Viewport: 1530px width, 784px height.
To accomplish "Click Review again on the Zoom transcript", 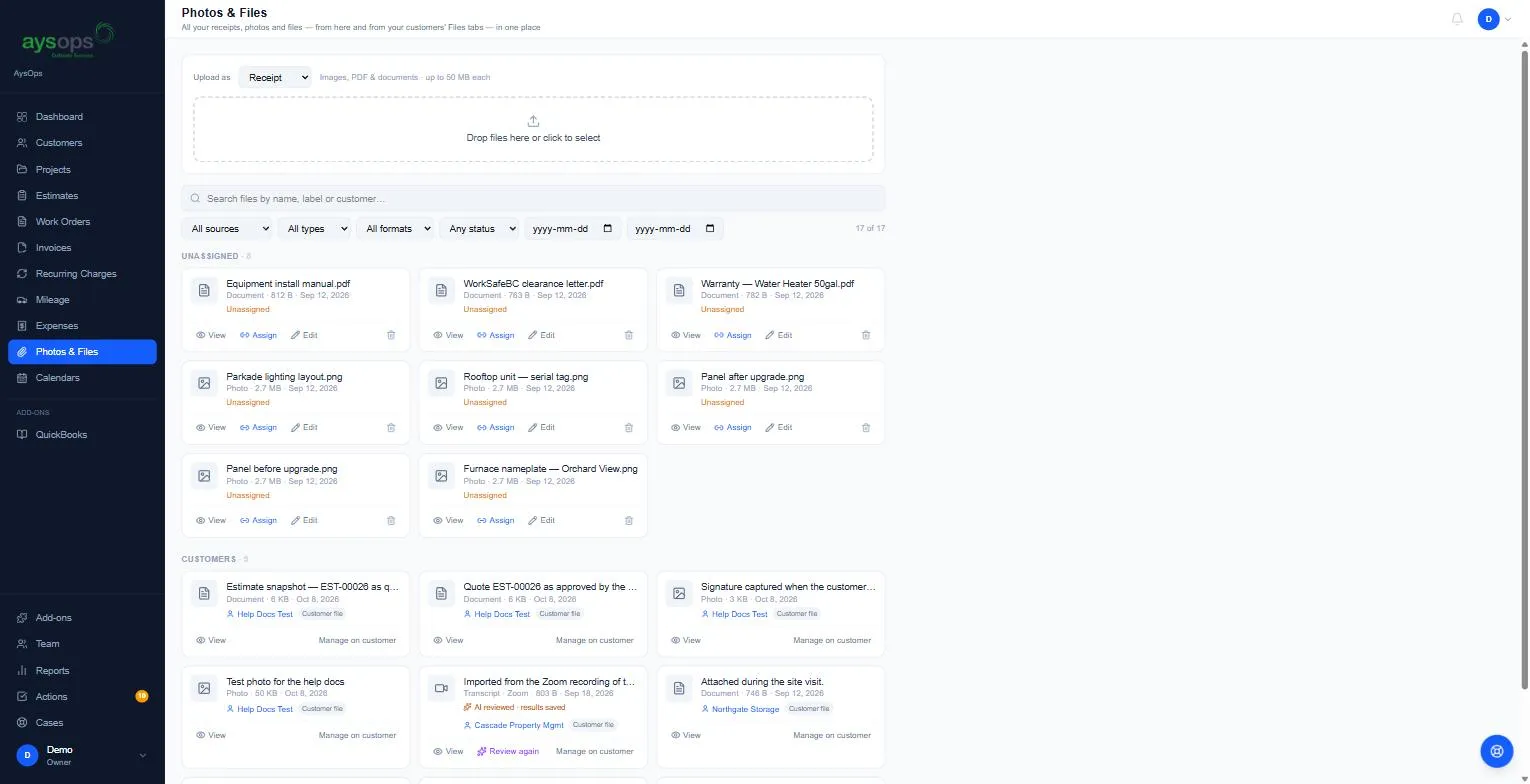I will tap(508, 752).
